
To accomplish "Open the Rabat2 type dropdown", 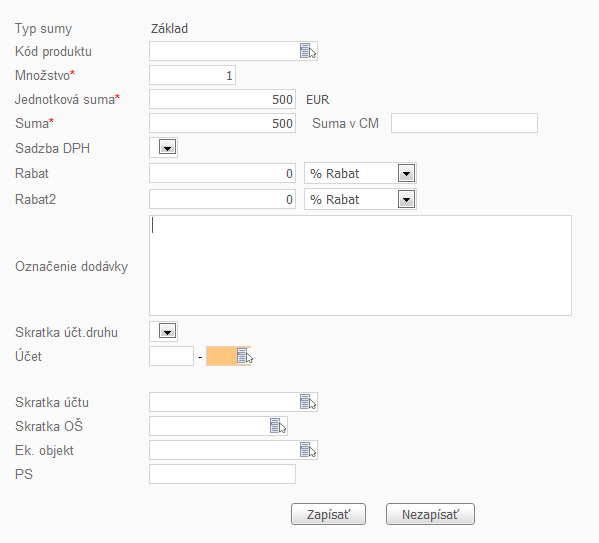I will tap(406, 199).
